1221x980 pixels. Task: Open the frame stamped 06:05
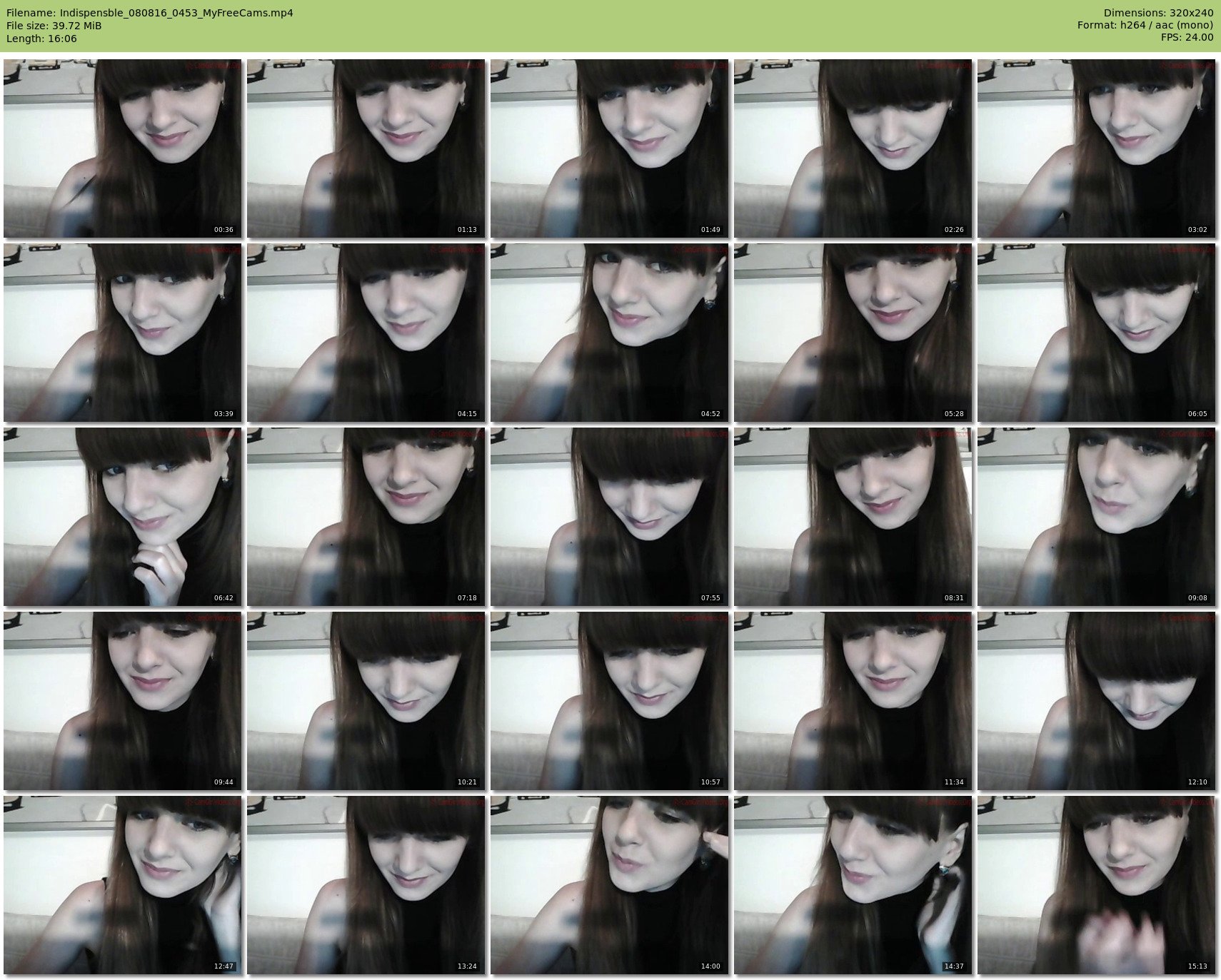pyautogui.click(x=1096, y=333)
